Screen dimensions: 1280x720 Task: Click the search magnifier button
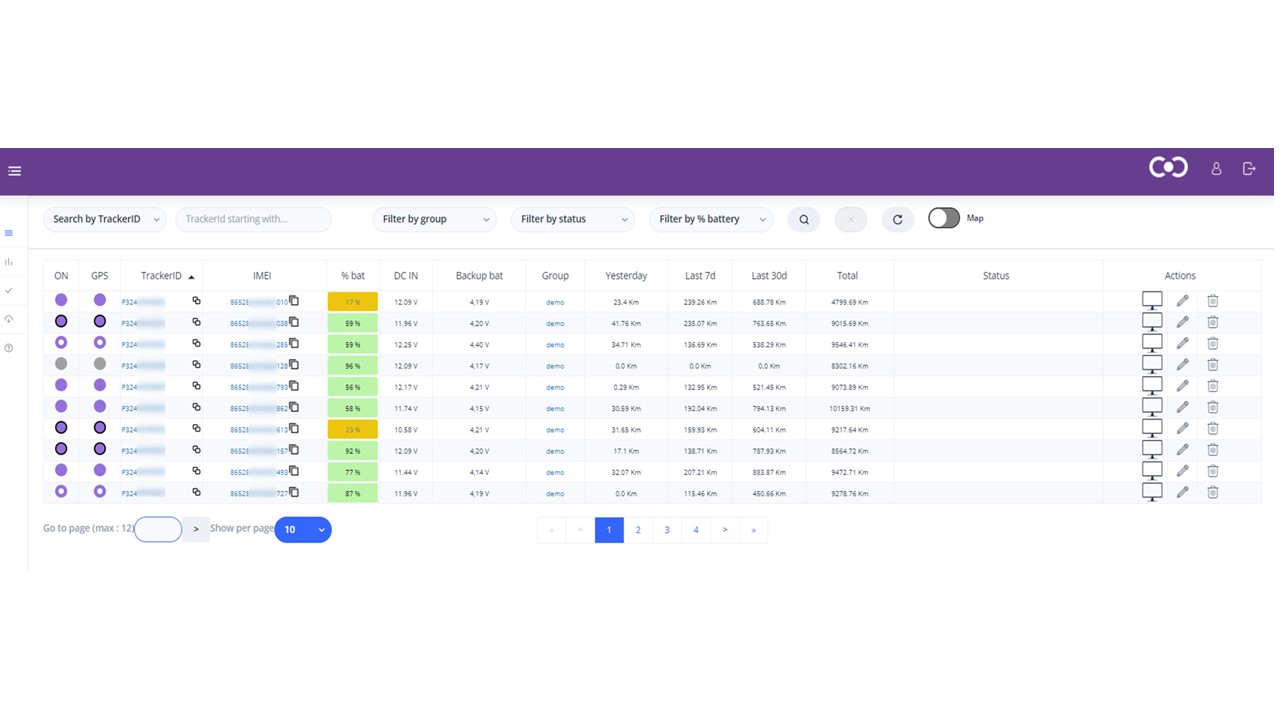click(x=804, y=220)
